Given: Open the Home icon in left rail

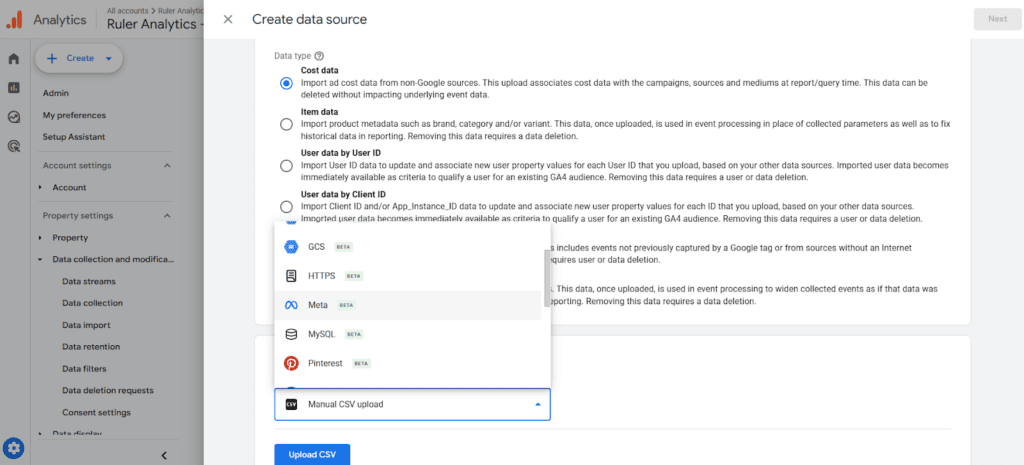Looking at the screenshot, I should [x=14, y=59].
